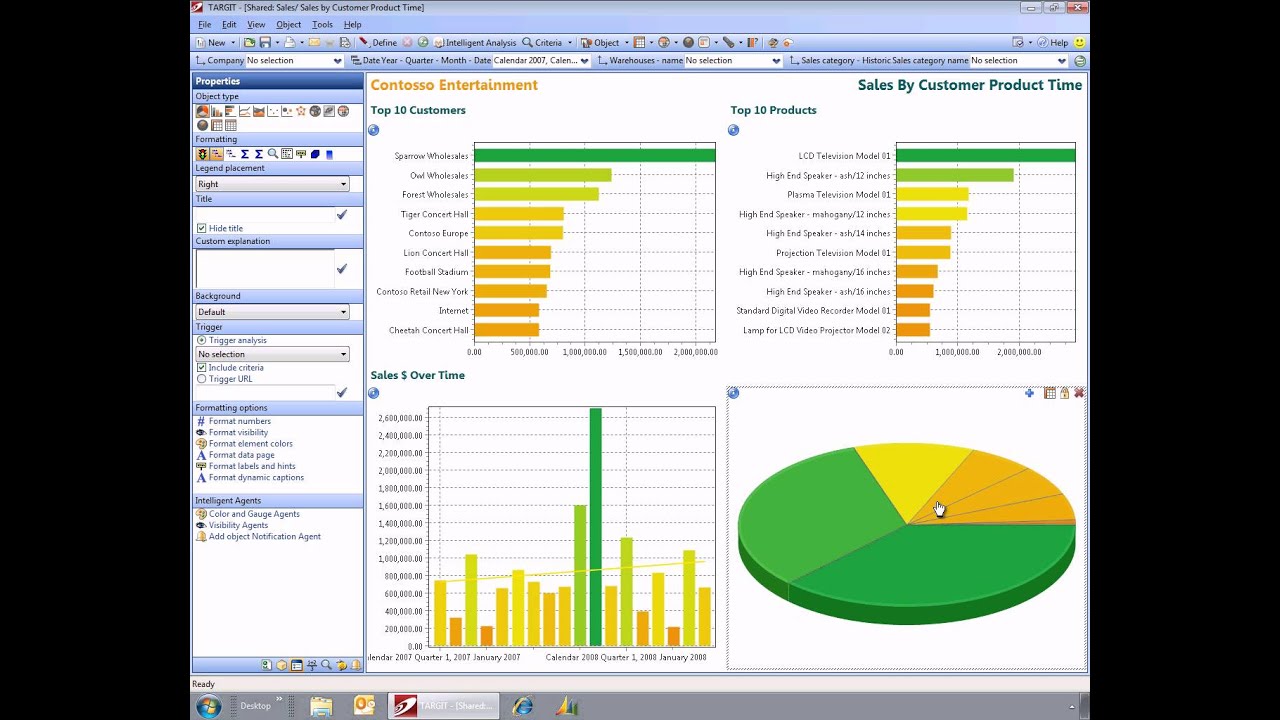Open the Object menu in menu bar
This screenshot has height=720, width=1280.
click(288, 24)
